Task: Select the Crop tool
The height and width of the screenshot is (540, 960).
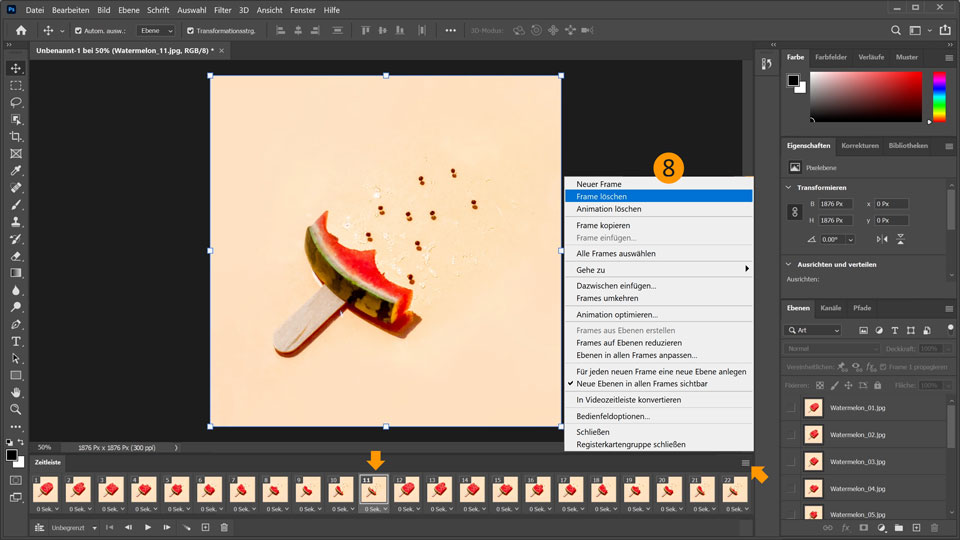Action: (x=16, y=136)
